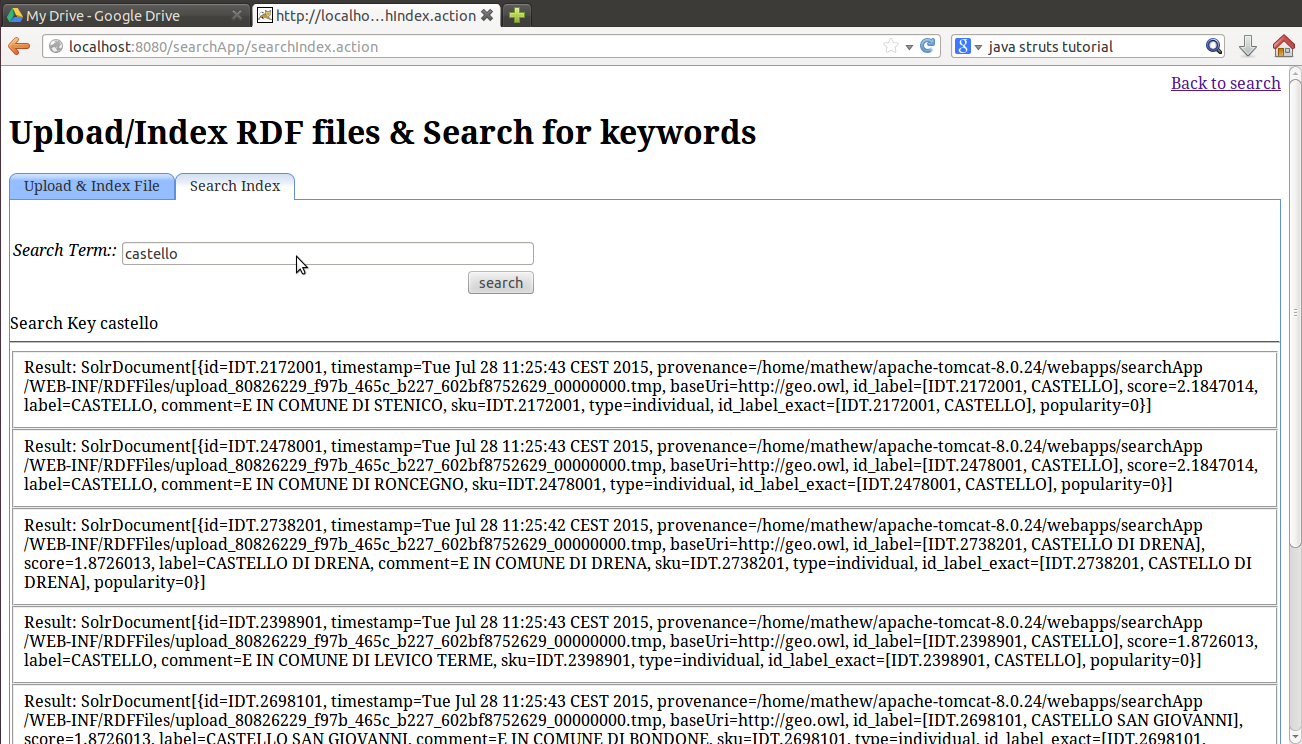Close the My Drive browser tab
Viewport: 1302px width, 744px height.
(237, 15)
